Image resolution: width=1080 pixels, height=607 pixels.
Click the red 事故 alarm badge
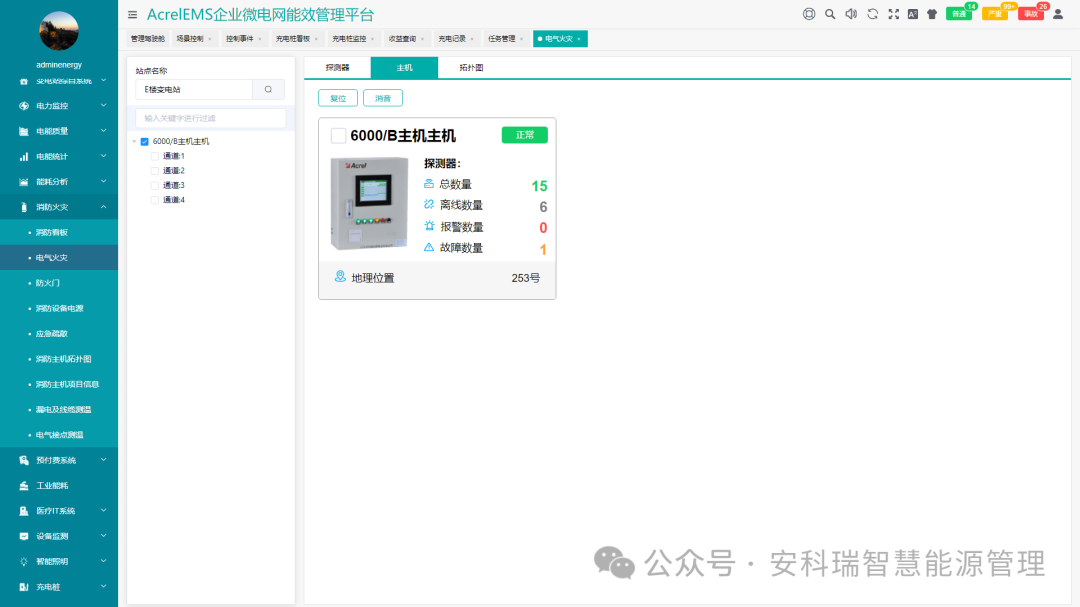click(1031, 14)
